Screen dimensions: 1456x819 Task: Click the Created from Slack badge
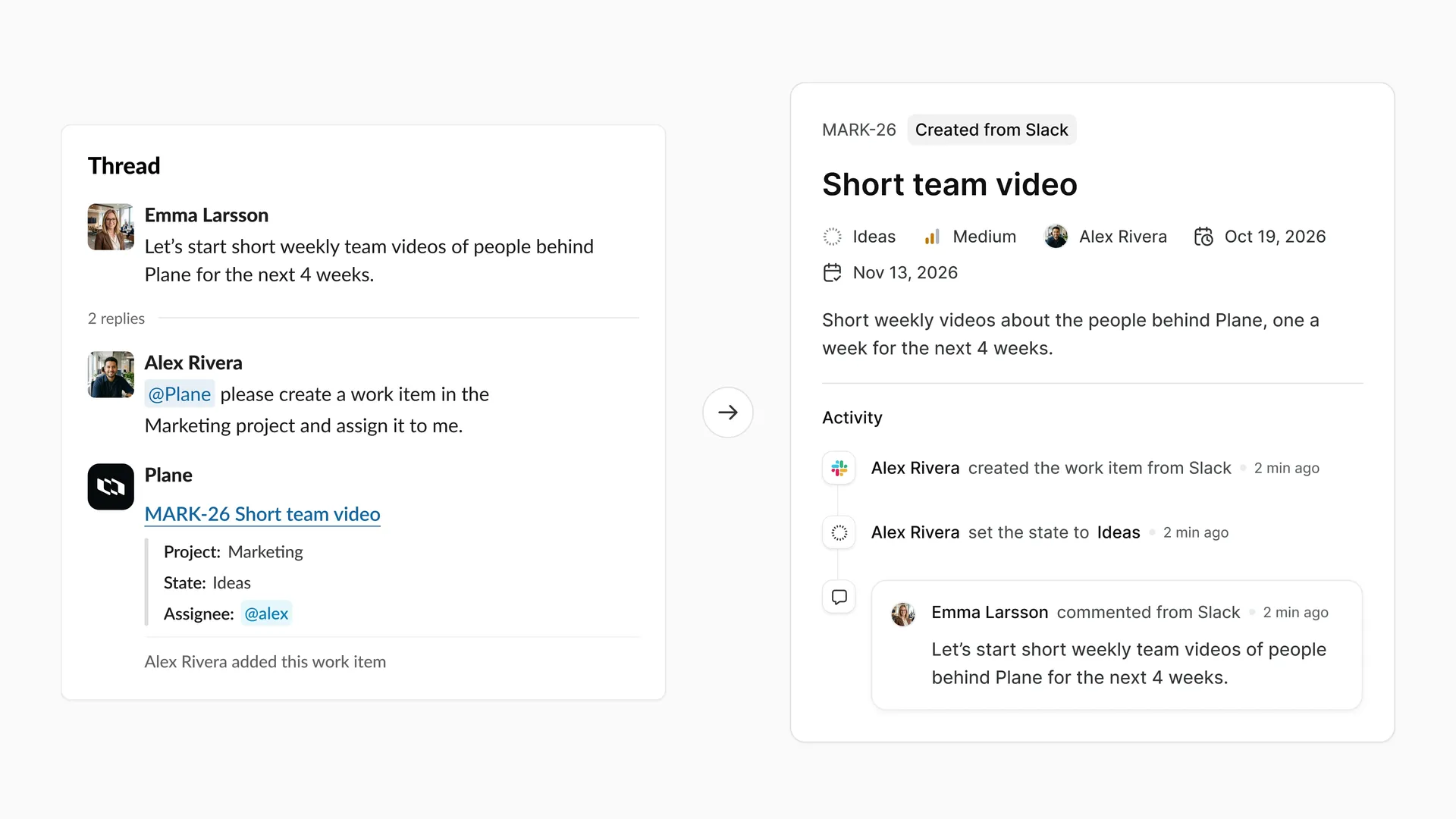[992, 130]
